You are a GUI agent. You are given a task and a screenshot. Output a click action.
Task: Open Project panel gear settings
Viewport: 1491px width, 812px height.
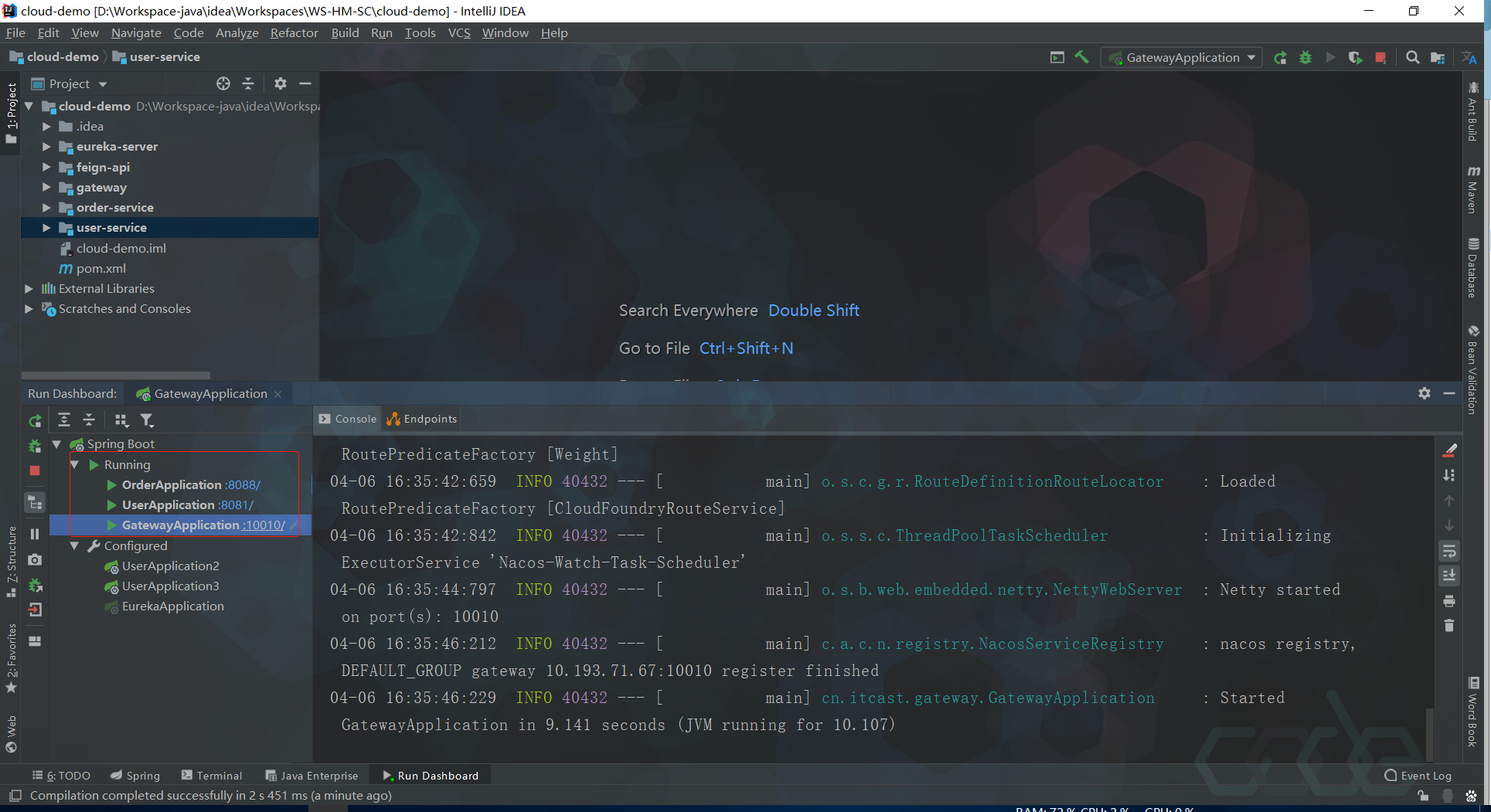pyautogui.click(x=281, y=83)
